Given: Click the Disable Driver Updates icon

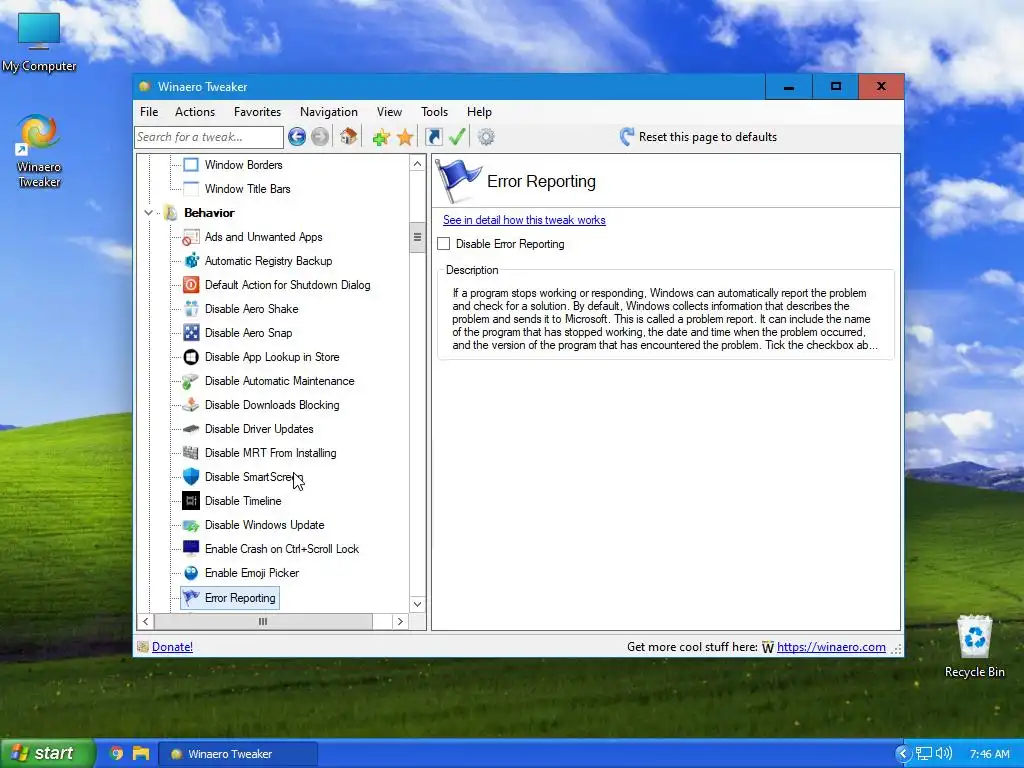Looking at the screenshot, I should coord(191,429).
